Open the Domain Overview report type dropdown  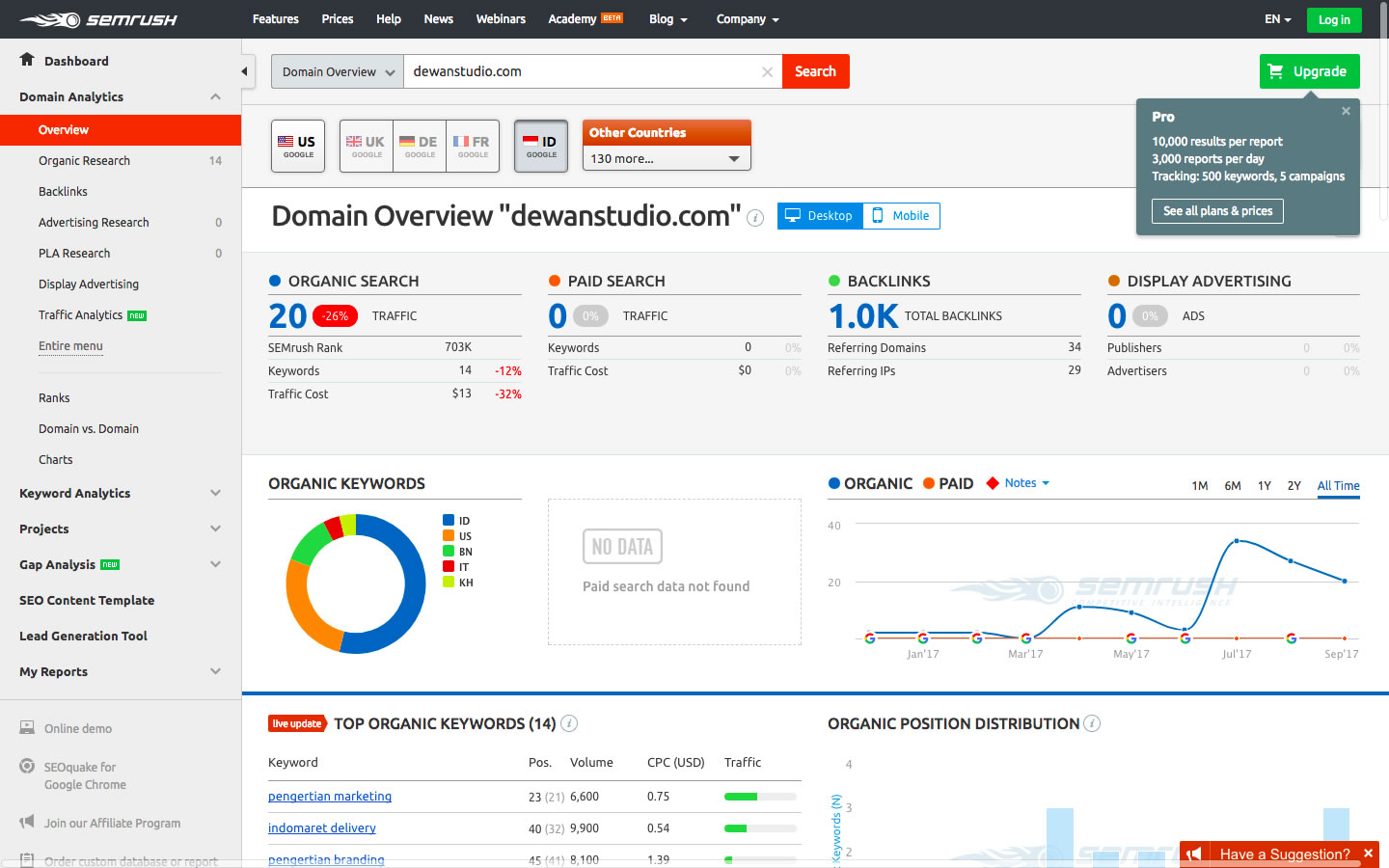pos(338,72)
